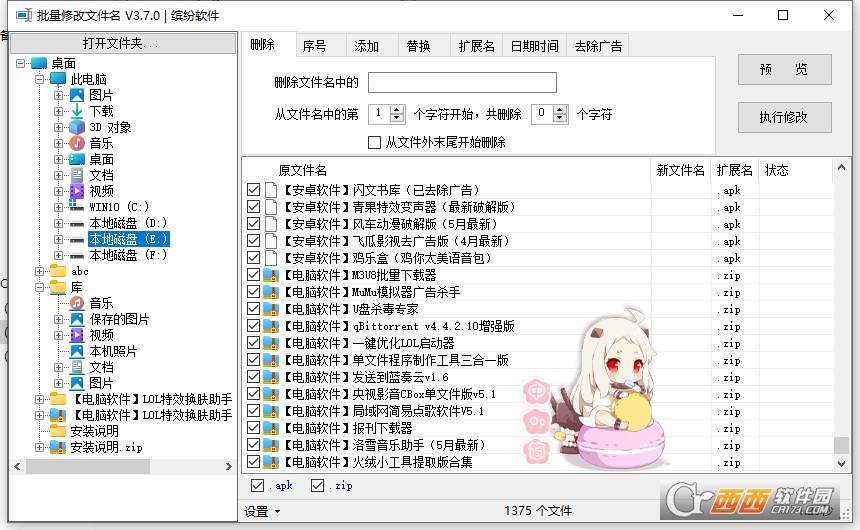
Task: Collapse the 桌面 root tree node
Action: point(21,63)
